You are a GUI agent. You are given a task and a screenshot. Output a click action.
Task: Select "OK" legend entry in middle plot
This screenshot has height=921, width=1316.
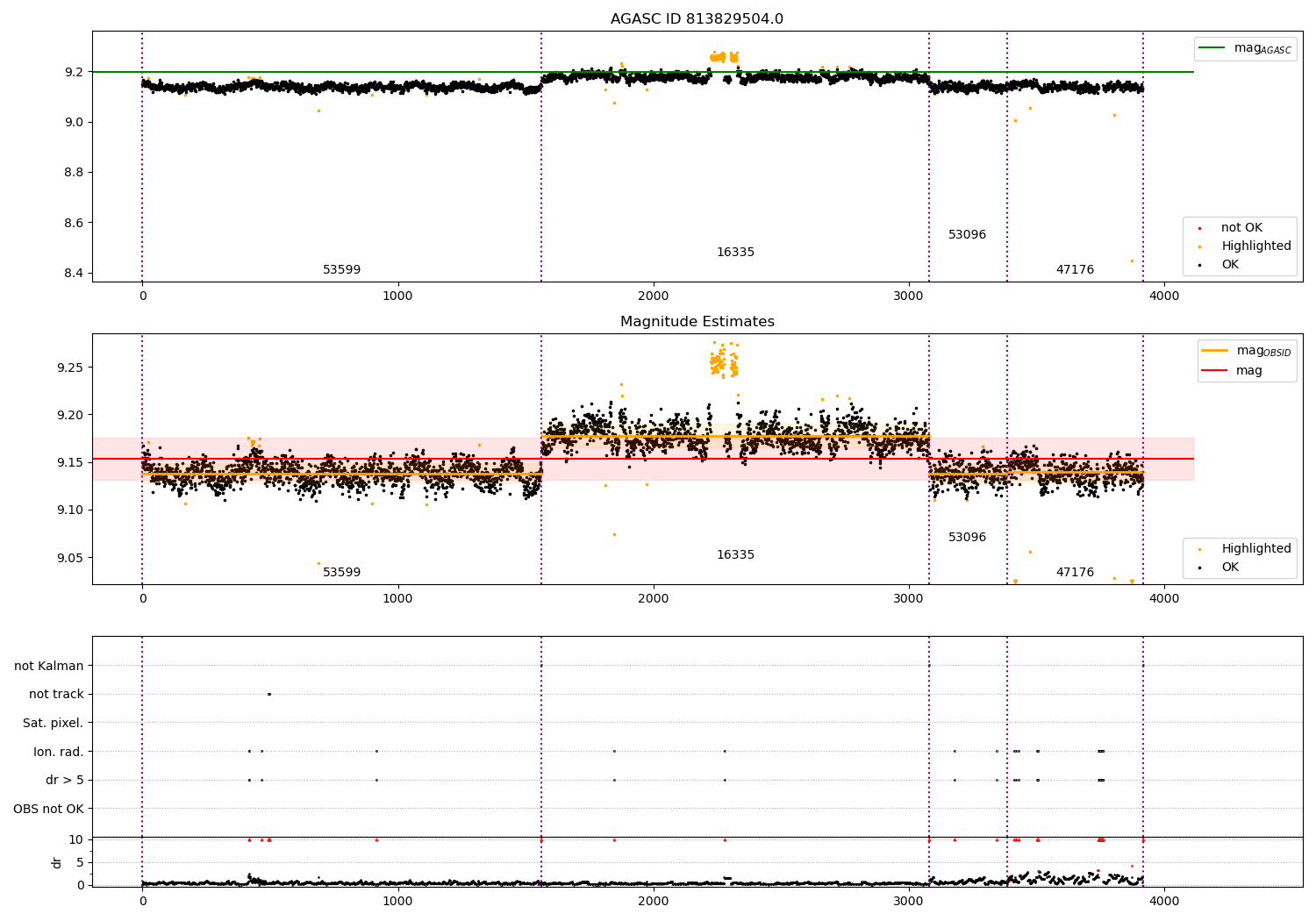(1230, 568)
